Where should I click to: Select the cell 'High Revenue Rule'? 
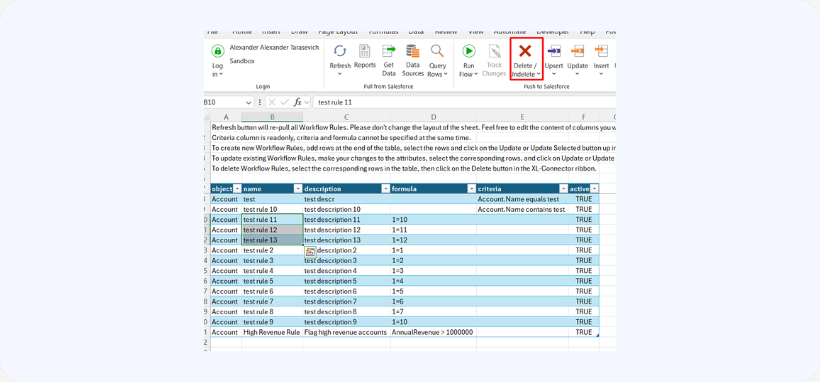pos(272,332)
